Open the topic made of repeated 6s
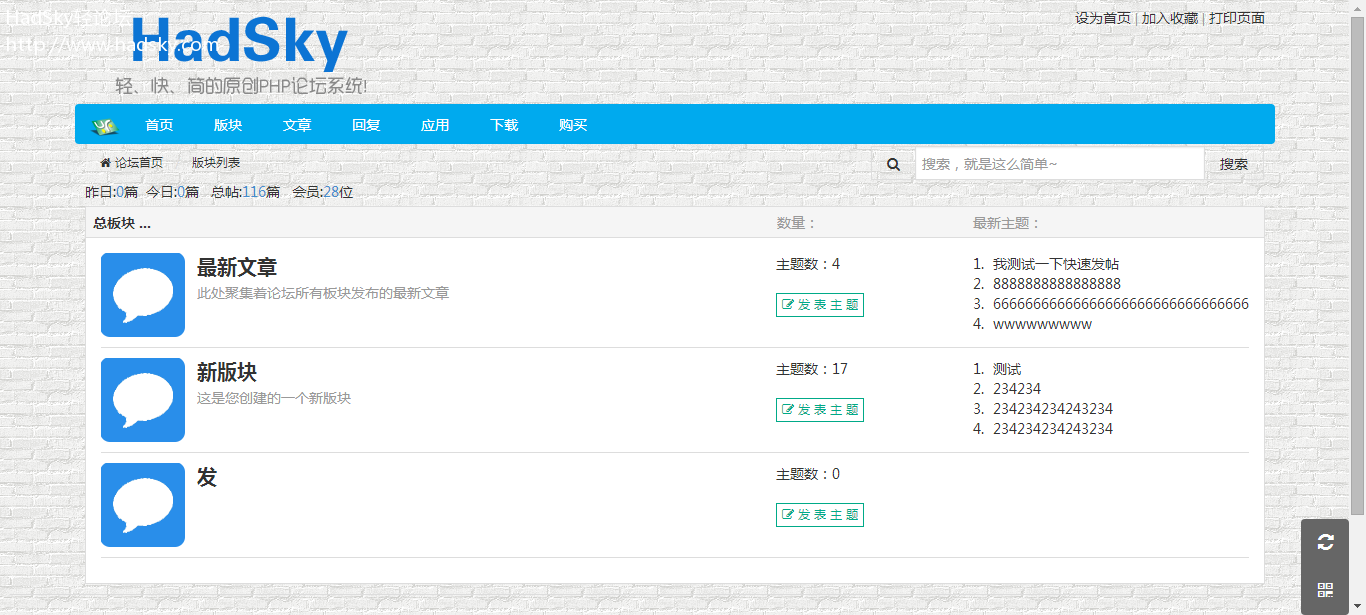The width and height of the screenshot is (1366, 615). [1121, 304]
